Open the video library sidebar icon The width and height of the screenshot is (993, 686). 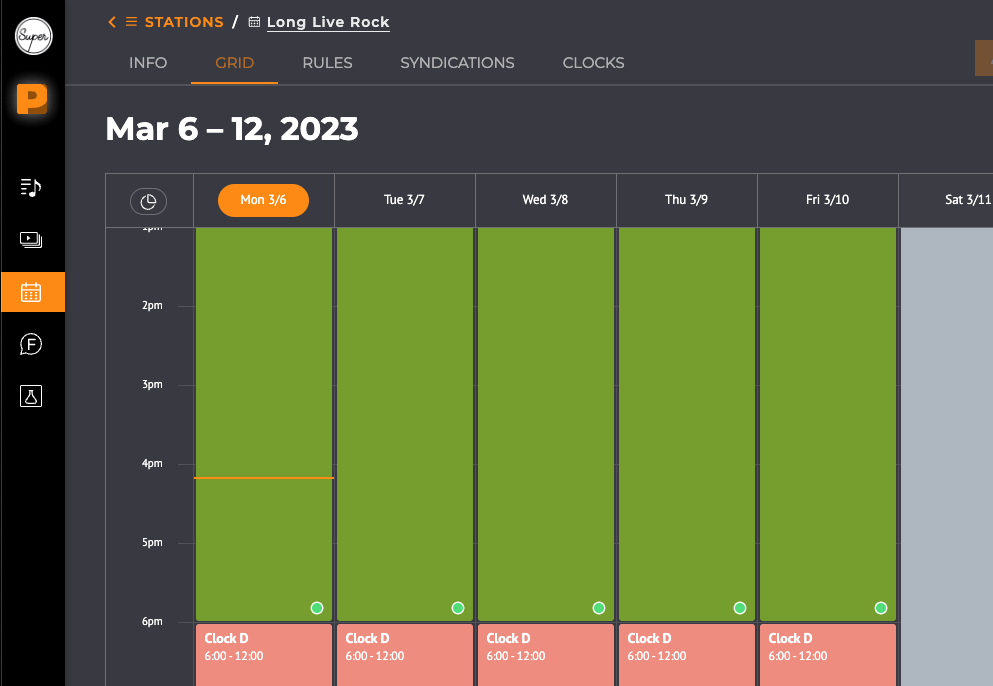tap(31, 239)
